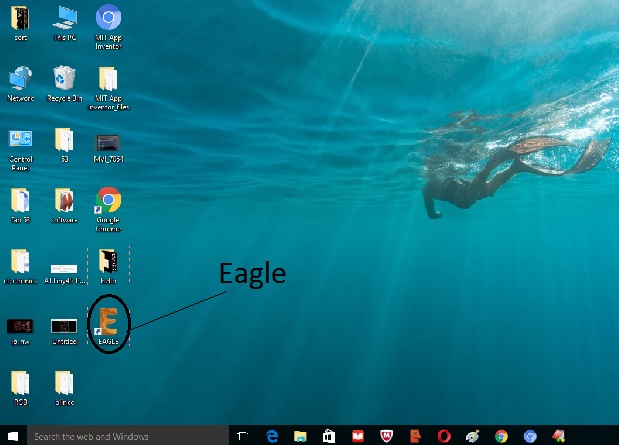Launch Opera browser from the taskbar
619x445 pixels.
tap(444, 436)
